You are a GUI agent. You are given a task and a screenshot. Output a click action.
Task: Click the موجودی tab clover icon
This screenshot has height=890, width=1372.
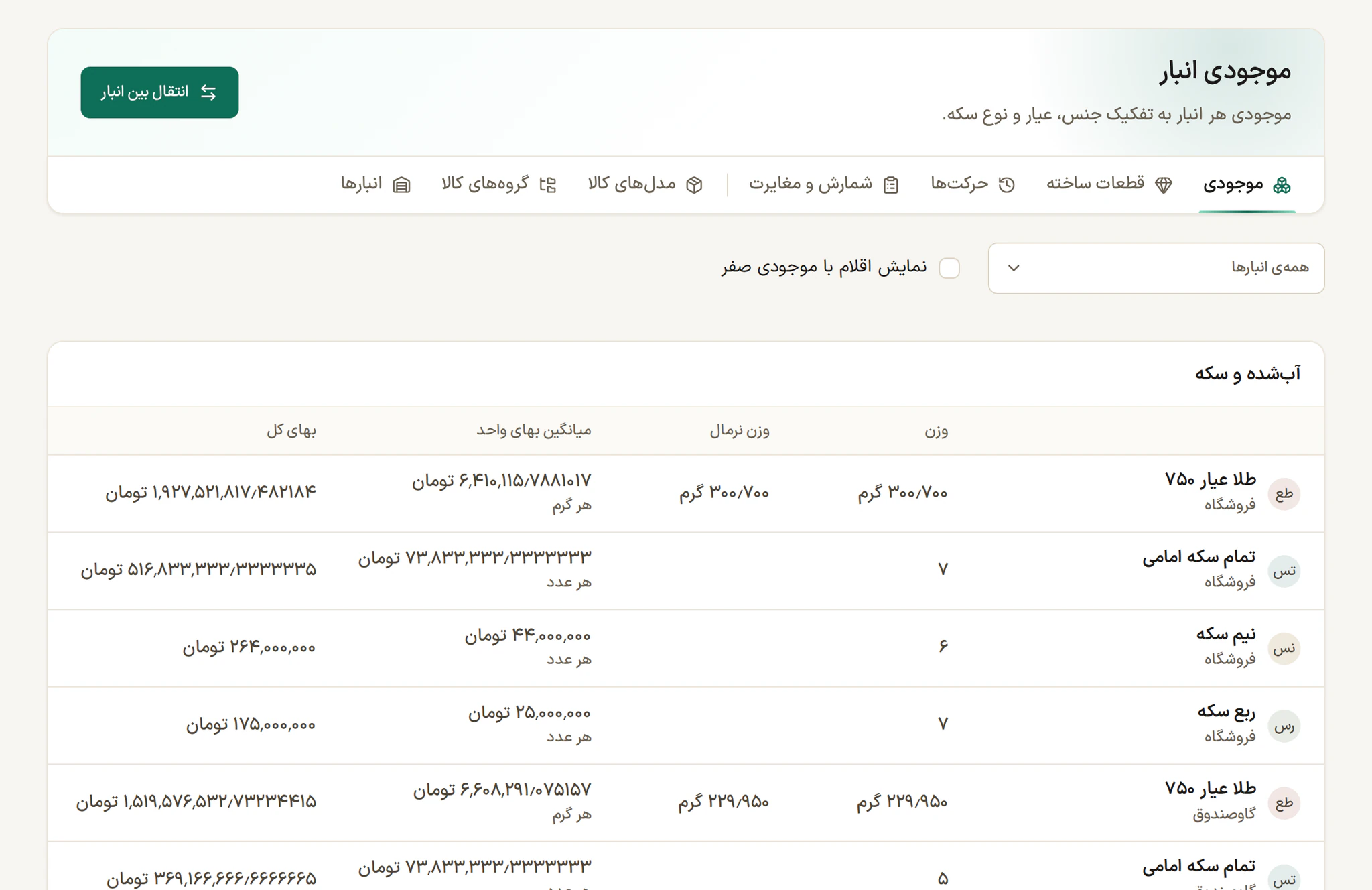point(1282,185)
